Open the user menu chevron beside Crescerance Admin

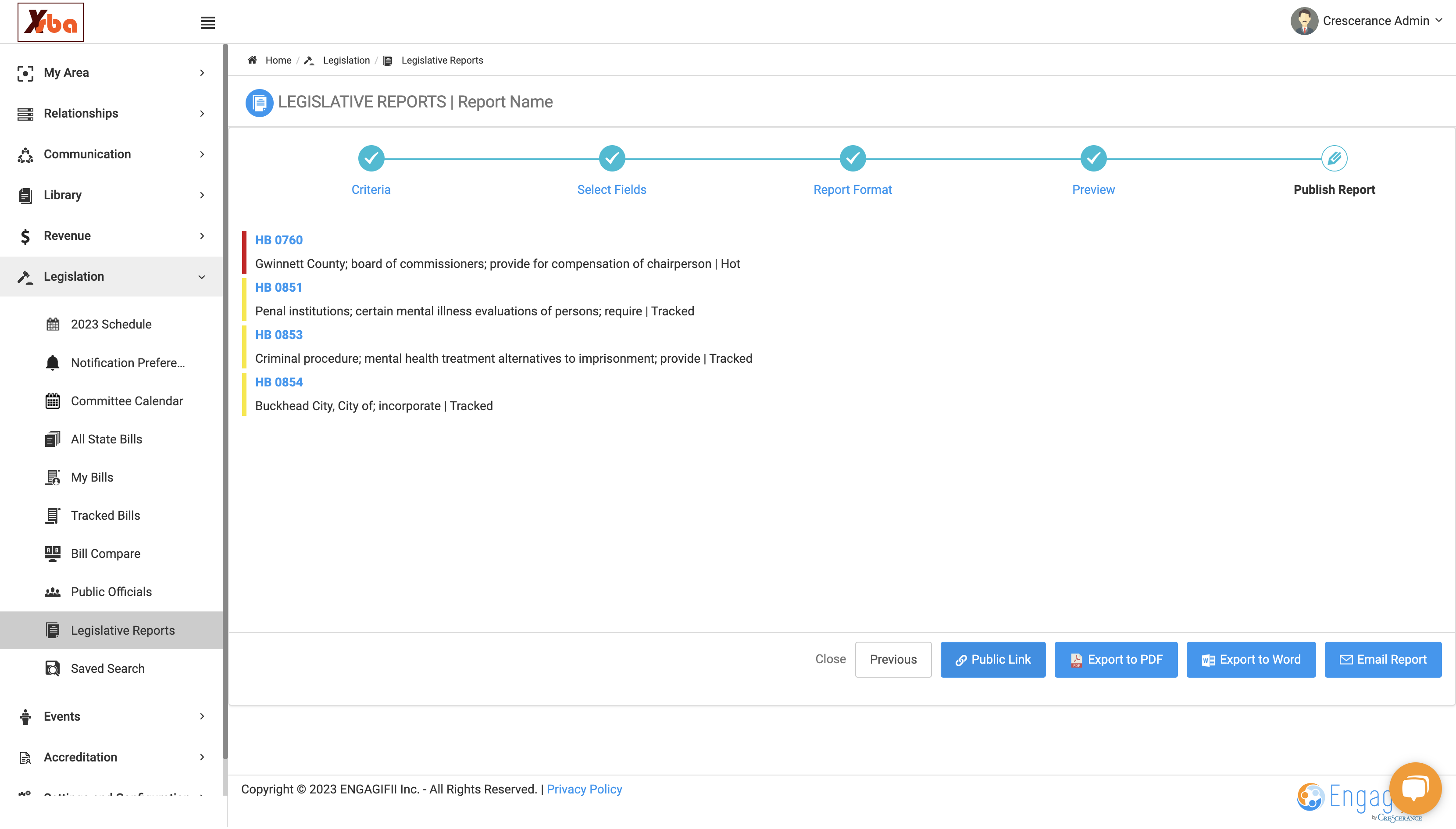[x=1439, y=21]
